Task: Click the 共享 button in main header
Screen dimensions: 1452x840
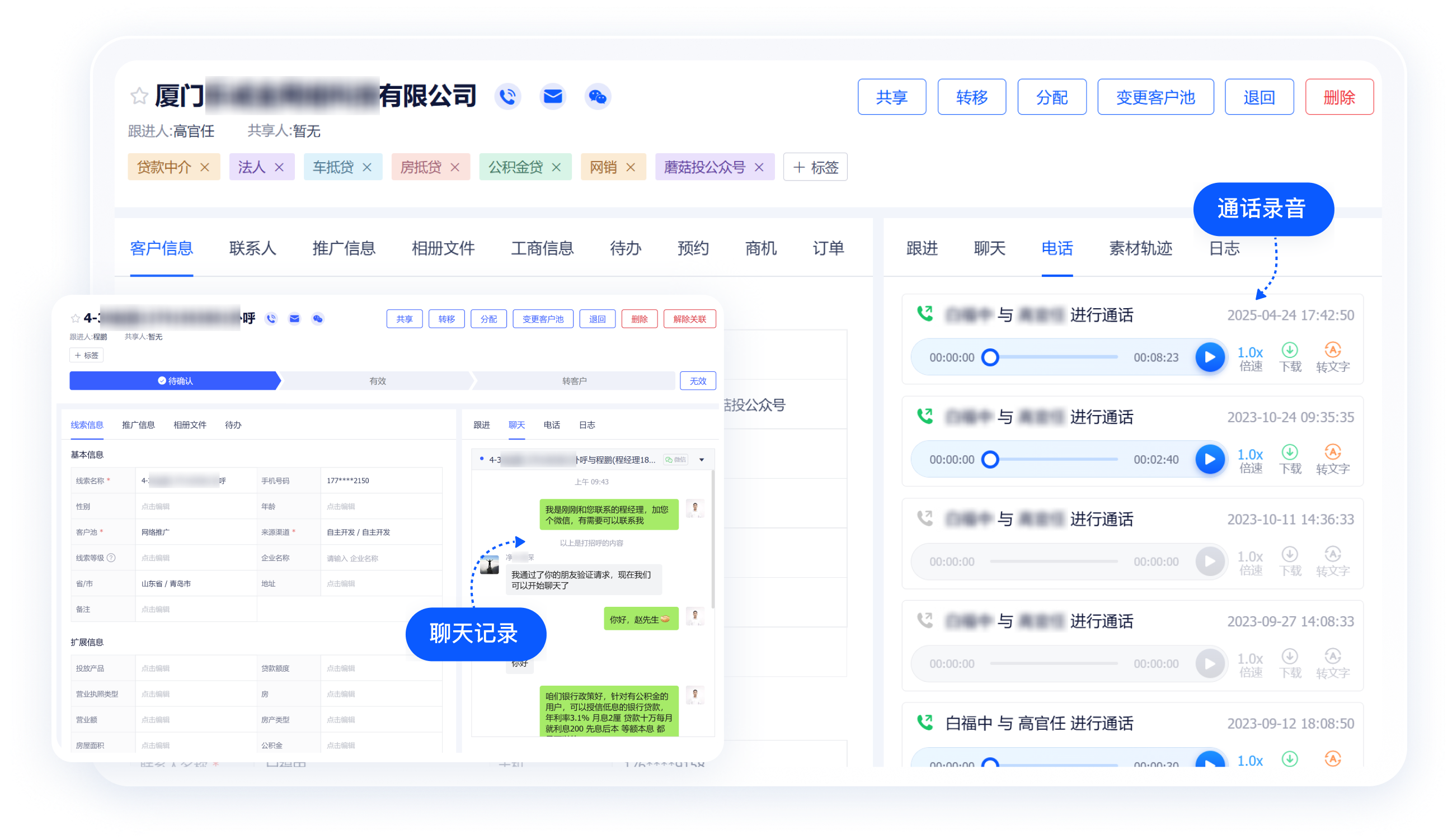Action: (x=892, y=97)
